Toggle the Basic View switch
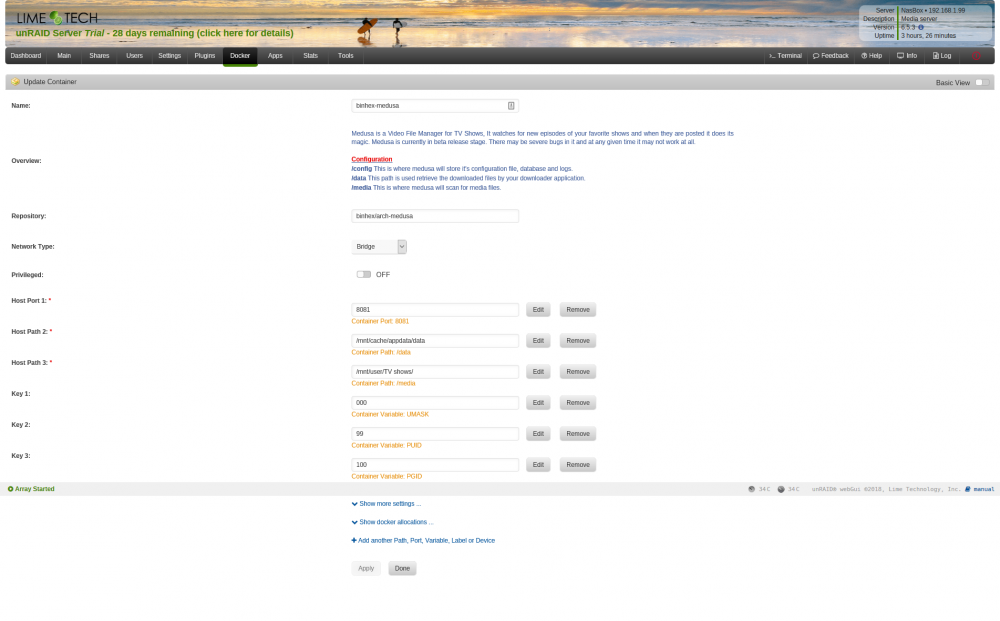The height and width of the screenshot is (621, 1000). tap(982, 82)
